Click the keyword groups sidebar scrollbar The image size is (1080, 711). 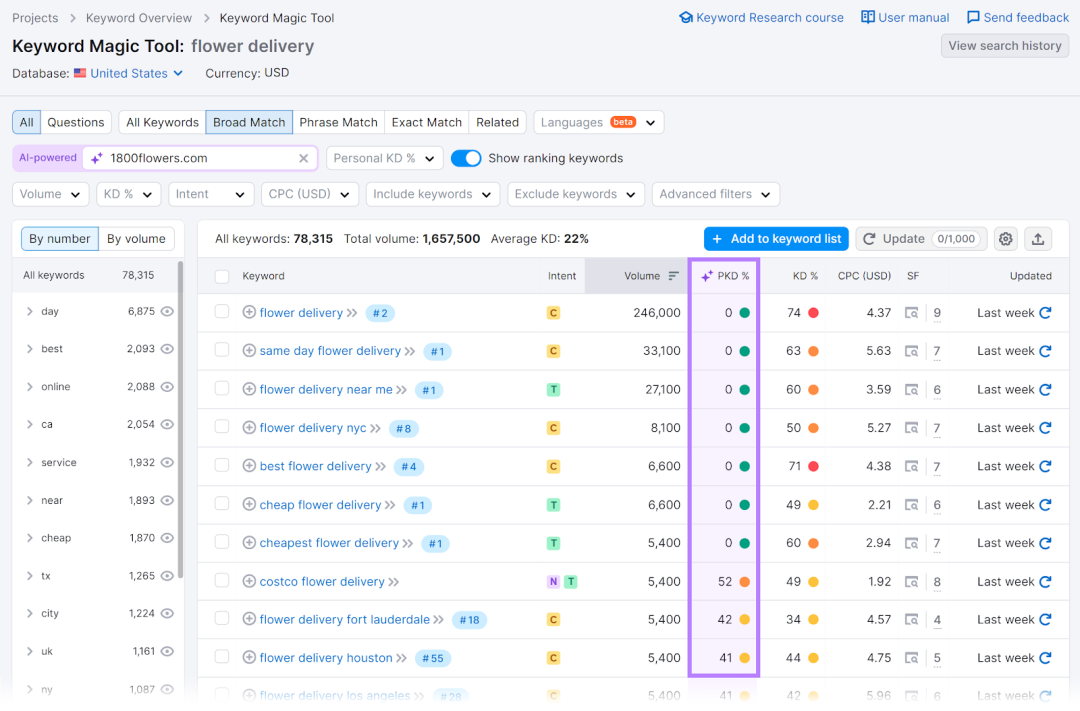180,420
